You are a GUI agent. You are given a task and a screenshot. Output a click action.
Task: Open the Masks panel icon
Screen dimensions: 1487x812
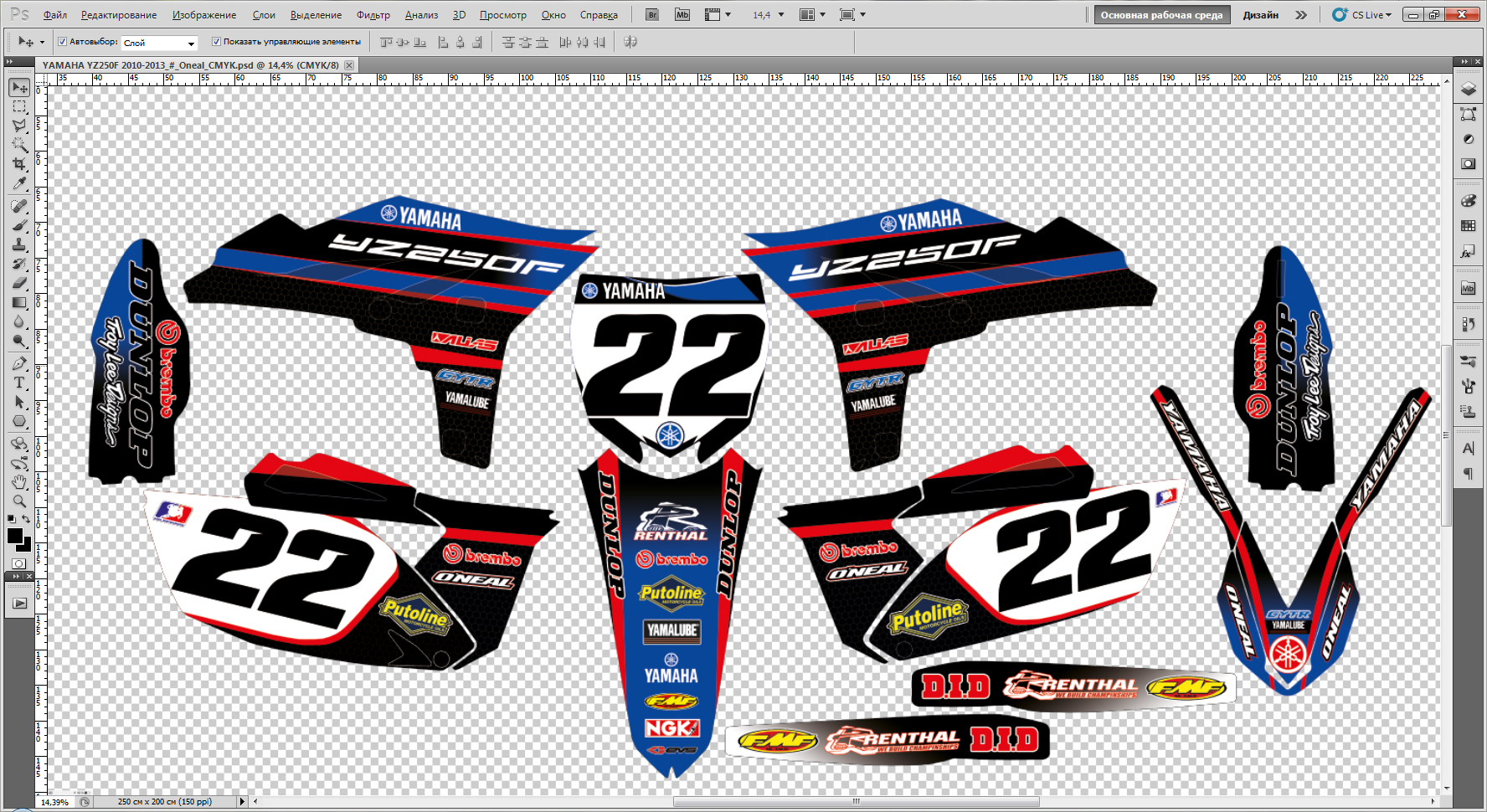[x=1469, y=164]
